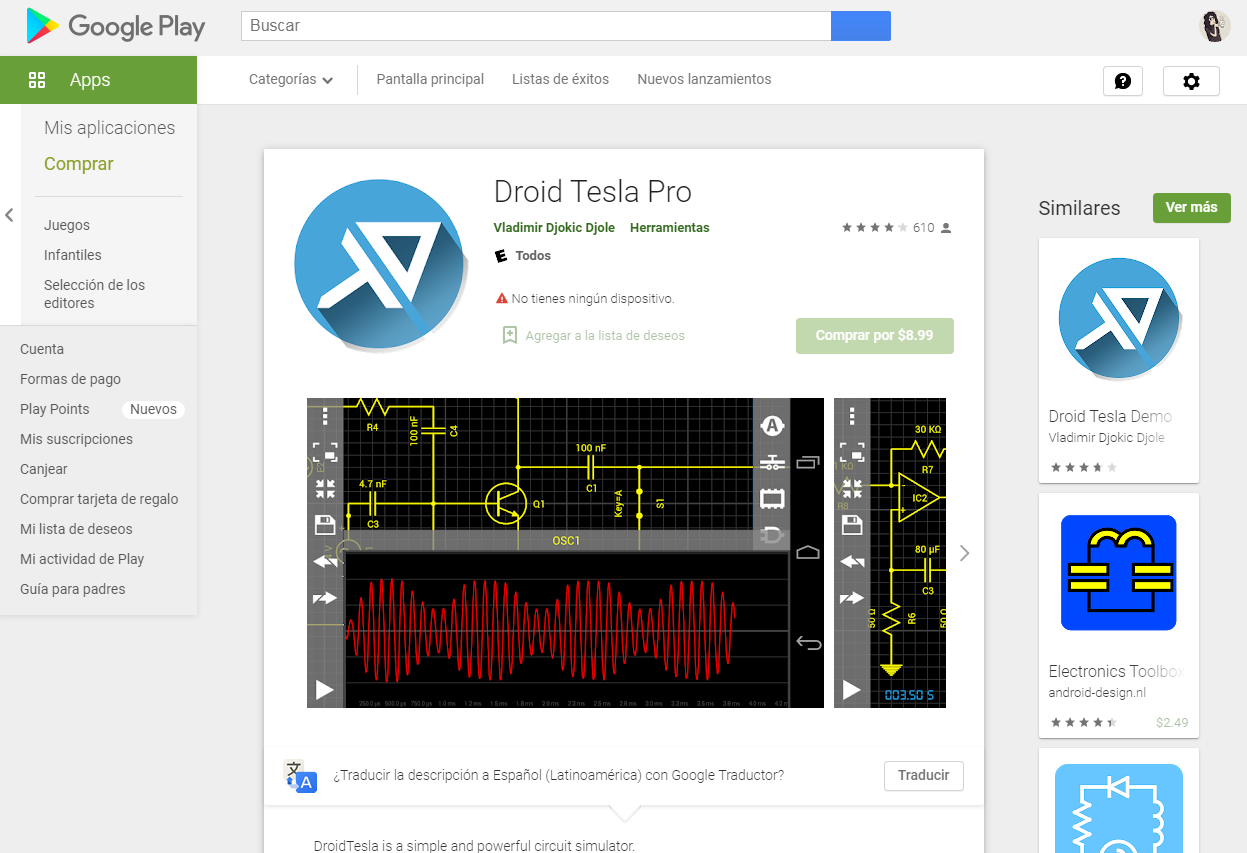Click Comprar por $8.99 button
This screenshot has height=853, width=1247.
click(875, 336)
